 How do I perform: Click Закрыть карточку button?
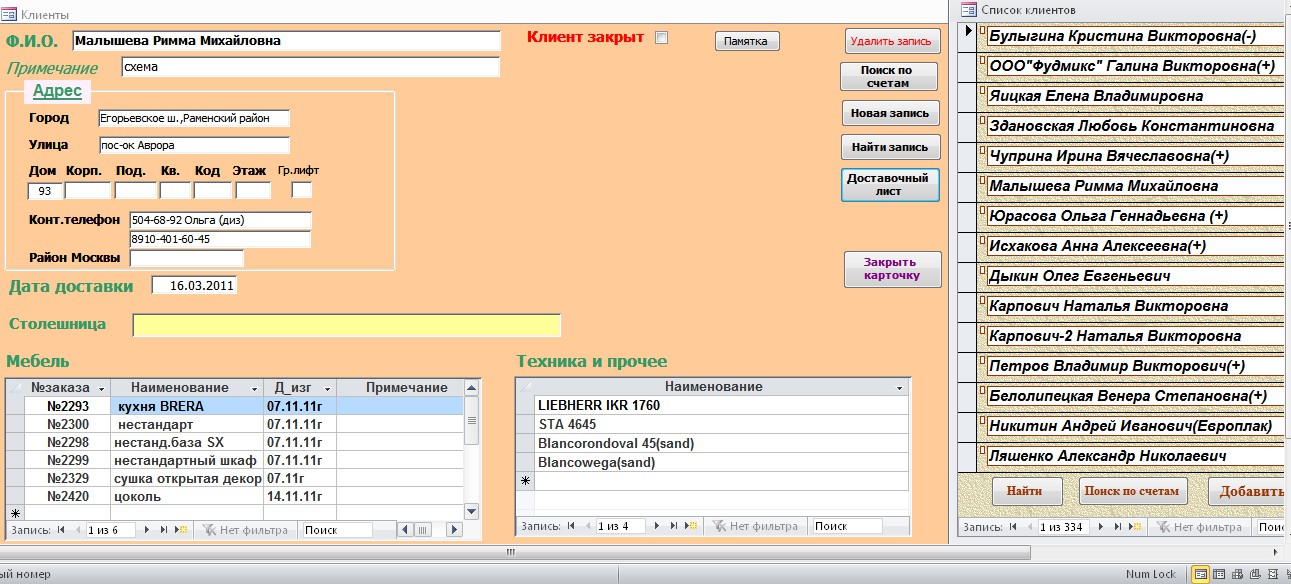click(892, 269)
